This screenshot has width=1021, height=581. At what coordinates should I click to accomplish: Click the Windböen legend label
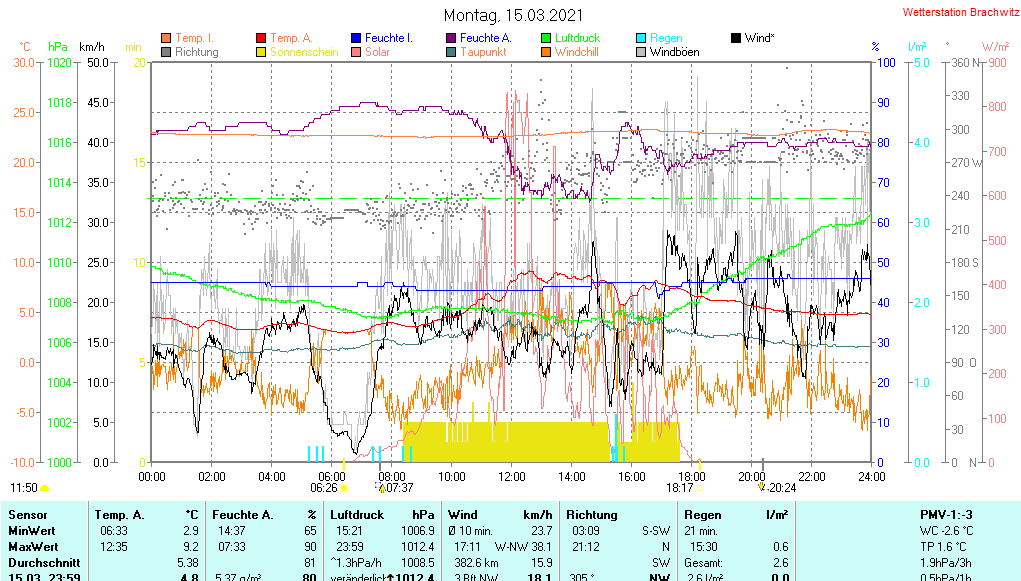click(674, 52)
